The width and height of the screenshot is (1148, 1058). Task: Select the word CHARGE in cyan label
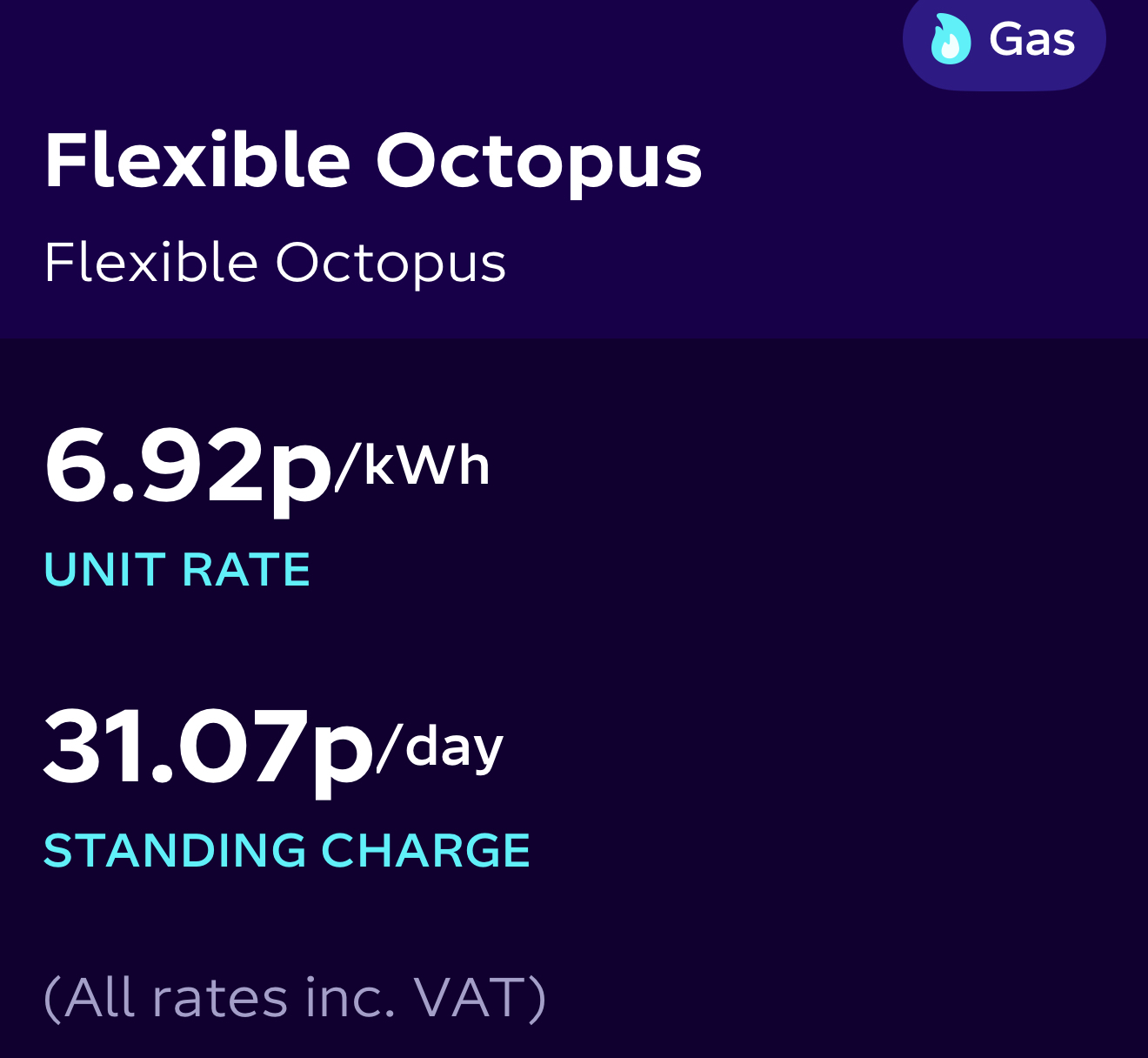coord(426,850)
